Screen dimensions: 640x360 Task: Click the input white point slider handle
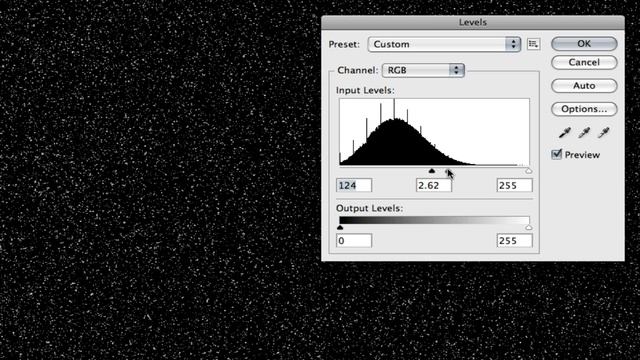click(x=529, y=171)
